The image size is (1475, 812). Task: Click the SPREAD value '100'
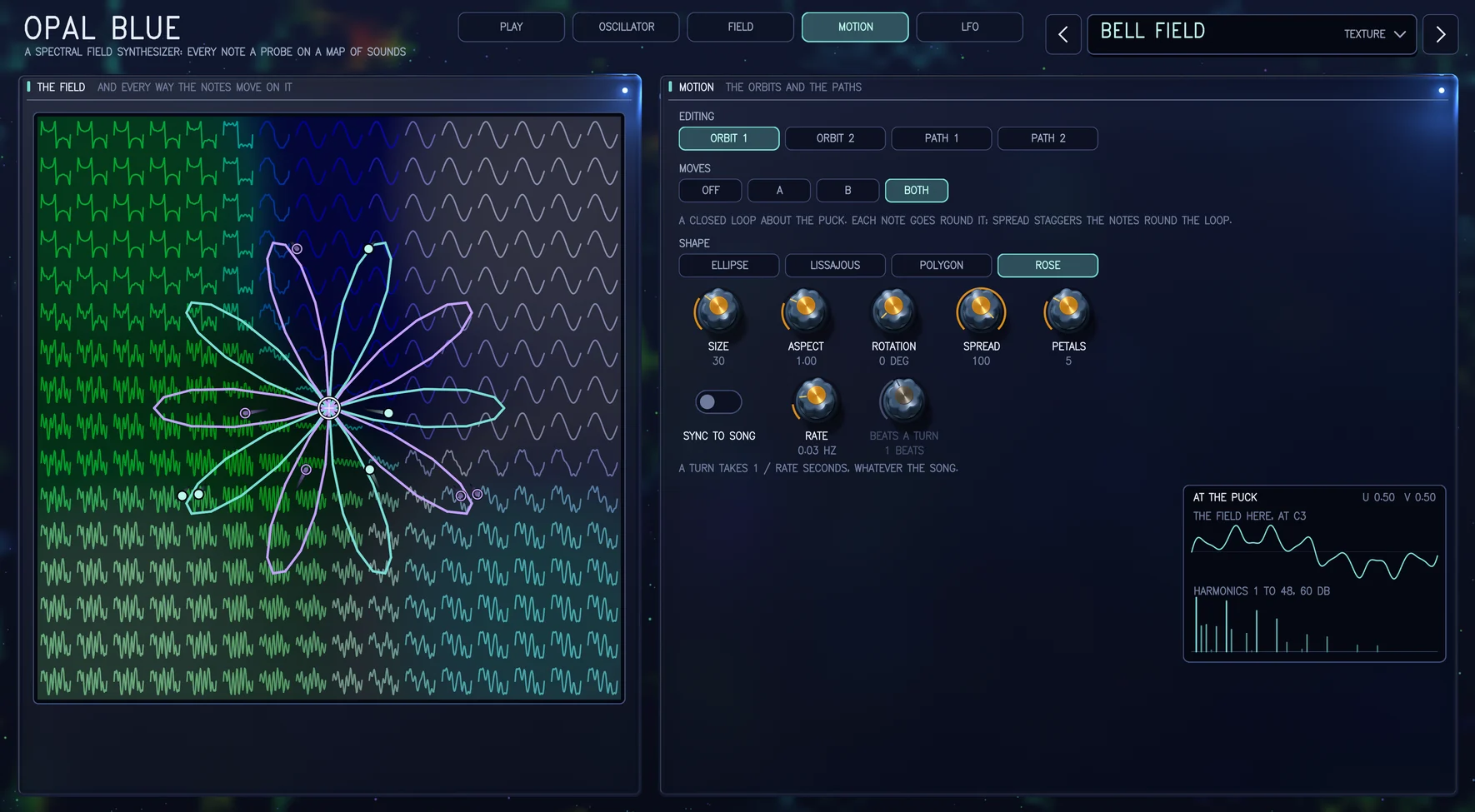[981, 361]
